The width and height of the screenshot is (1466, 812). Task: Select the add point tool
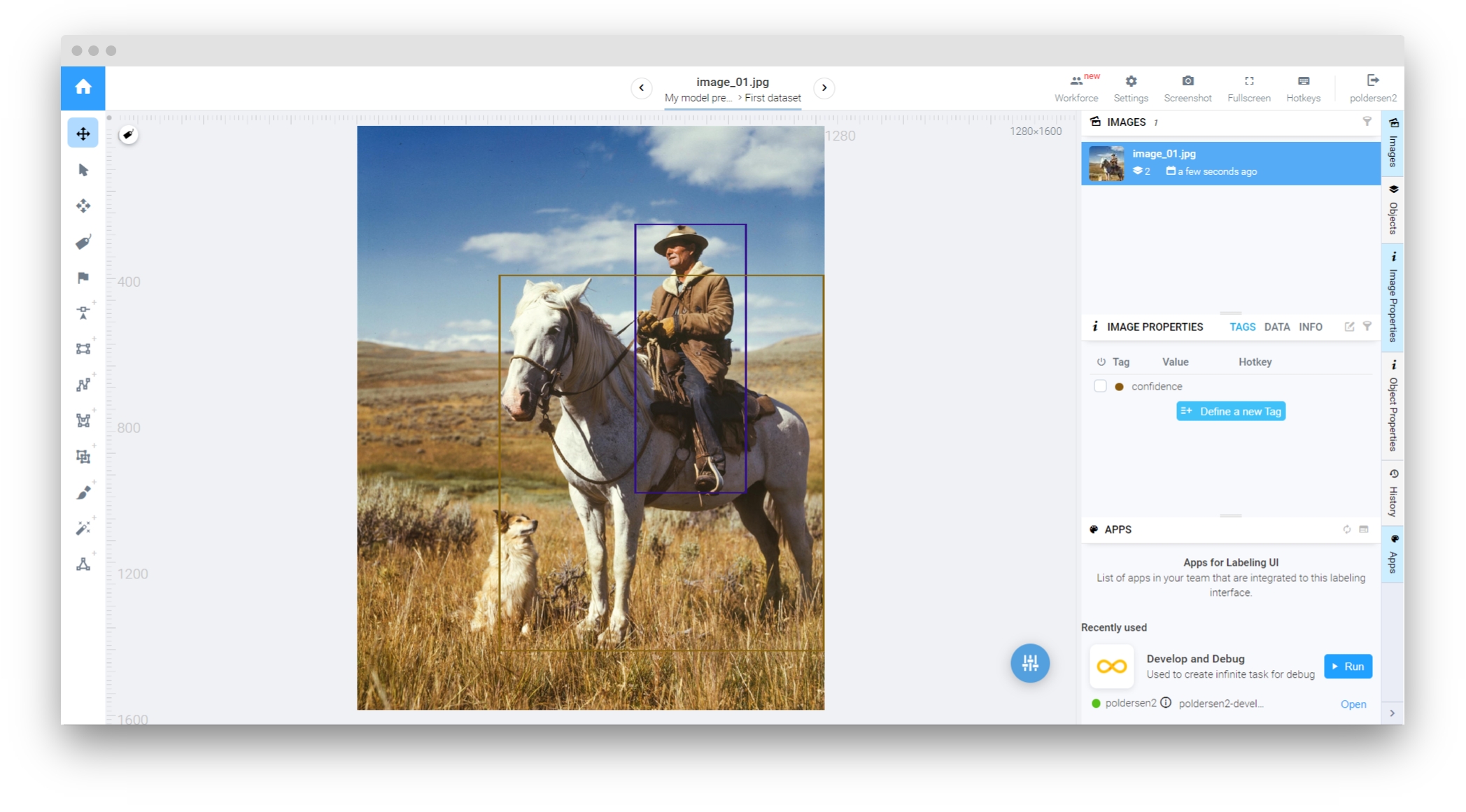click(83, 313)
